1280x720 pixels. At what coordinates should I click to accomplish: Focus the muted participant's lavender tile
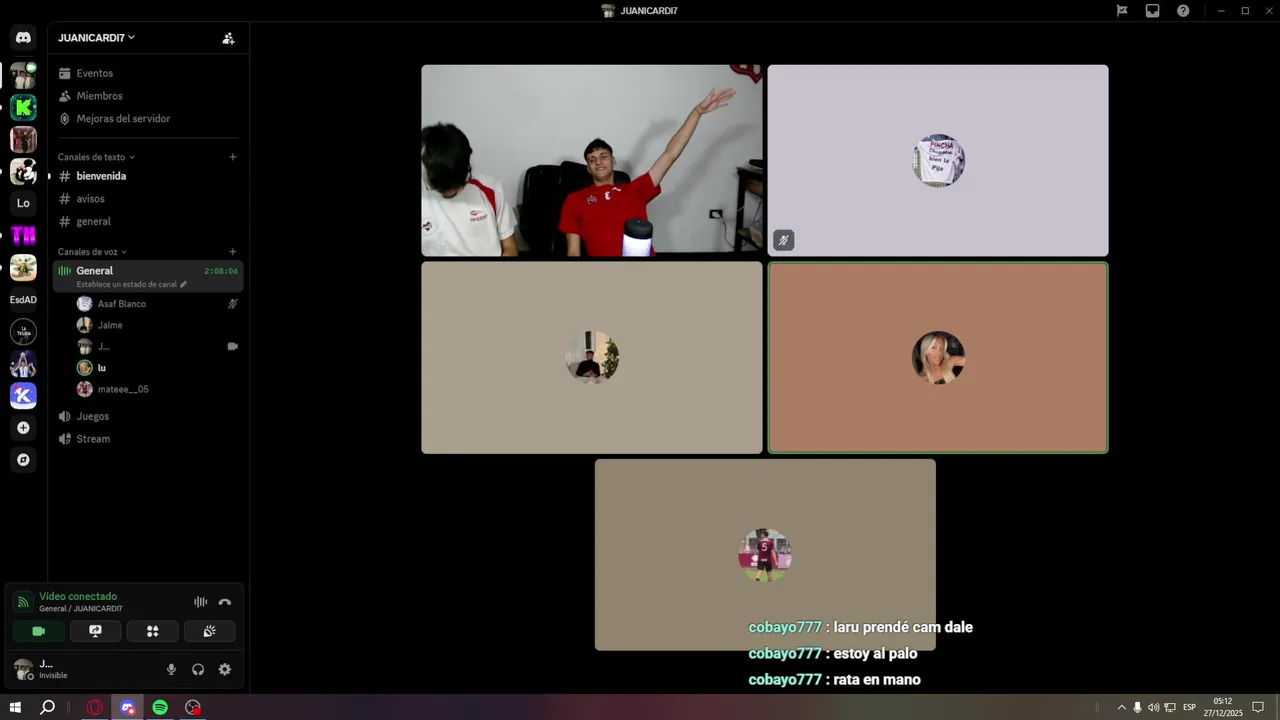point(938,161)
